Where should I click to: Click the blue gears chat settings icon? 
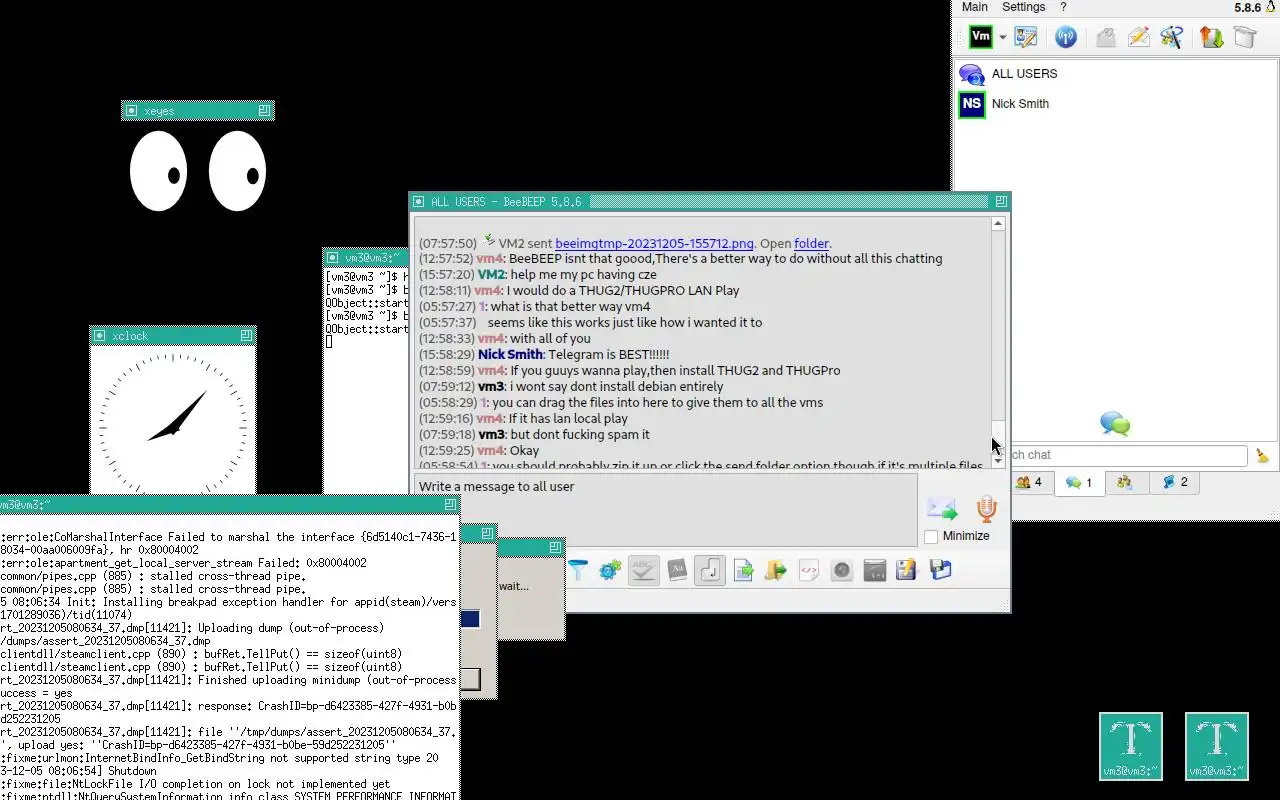[610, 570]
